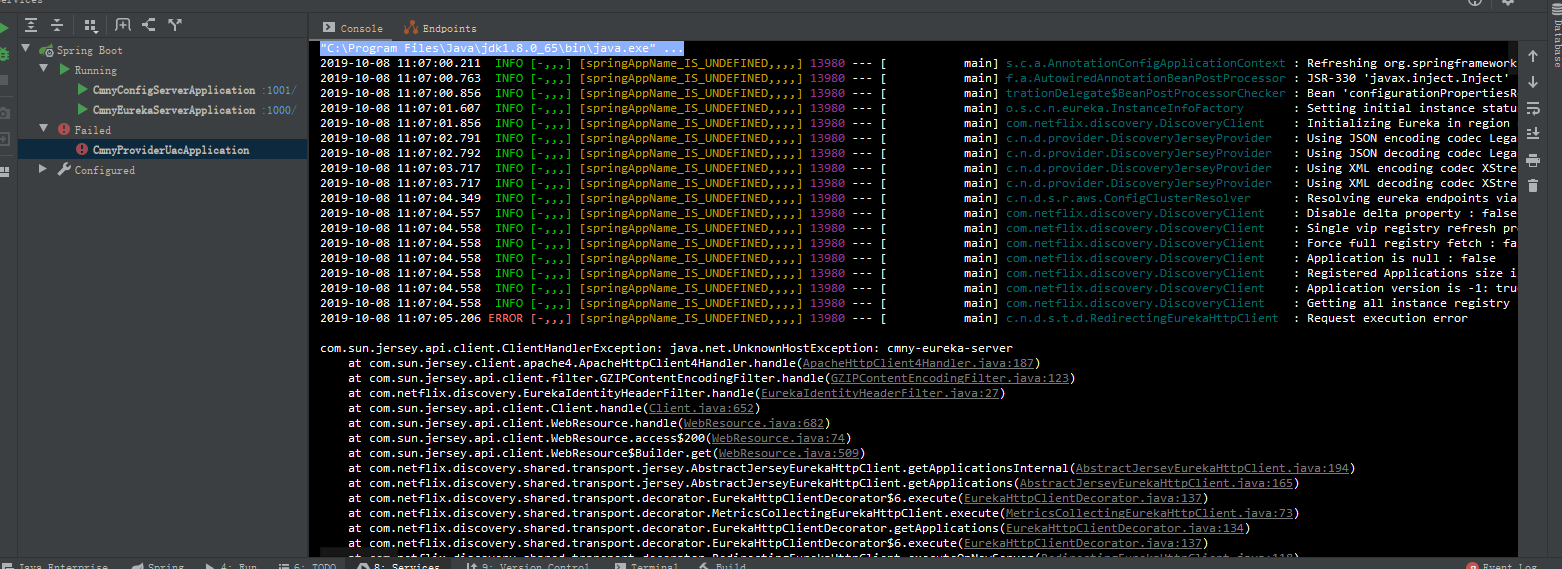Click f.a.AutowiredAnnotationBeanPostProcessor logger name
The image size is (1562, 569).
[1146, 78]
